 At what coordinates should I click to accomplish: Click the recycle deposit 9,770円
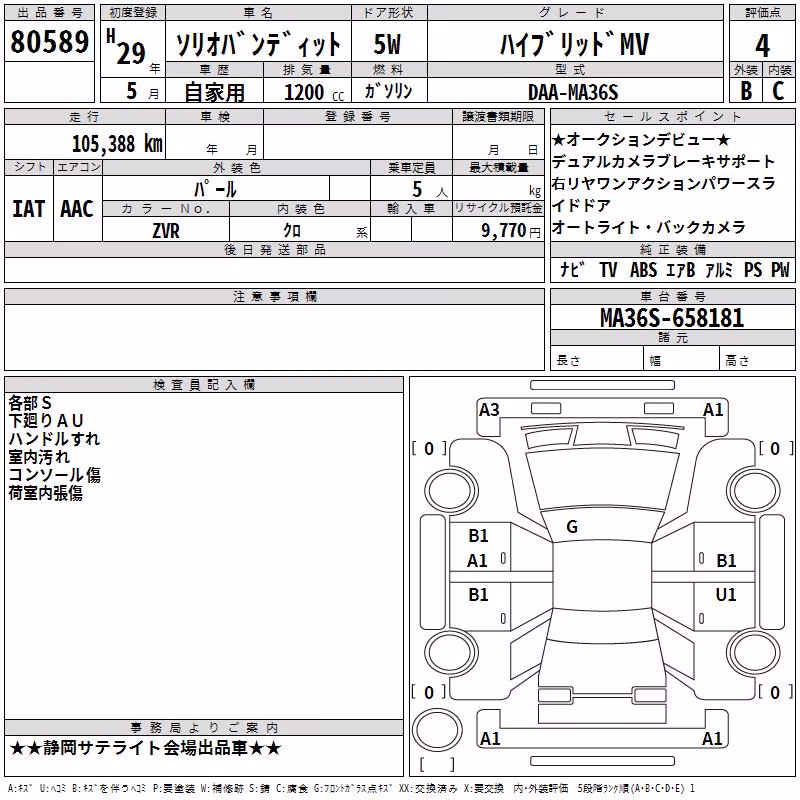511,231
